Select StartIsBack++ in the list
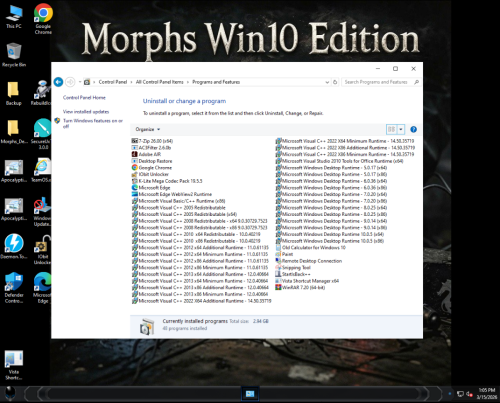The image size is (500, 403). point(293,274)
